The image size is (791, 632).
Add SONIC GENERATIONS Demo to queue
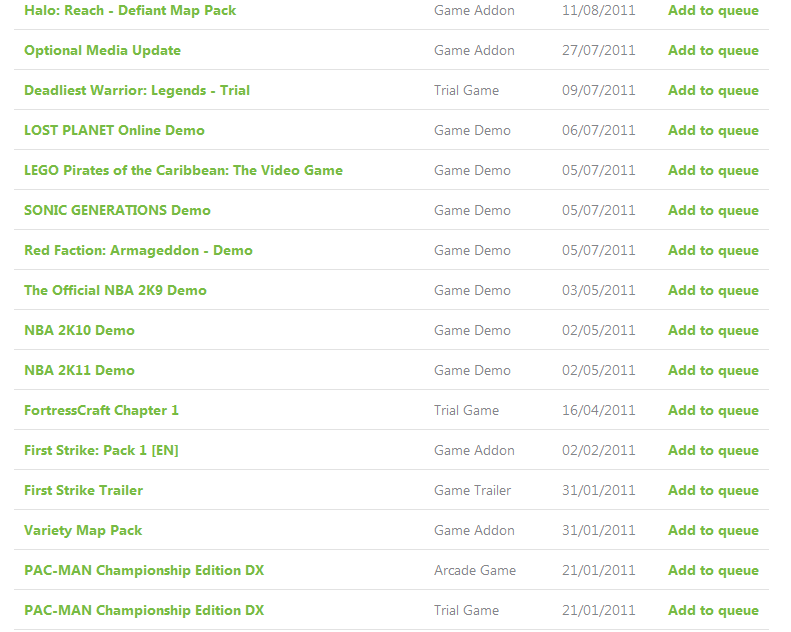tap(713, 210)
